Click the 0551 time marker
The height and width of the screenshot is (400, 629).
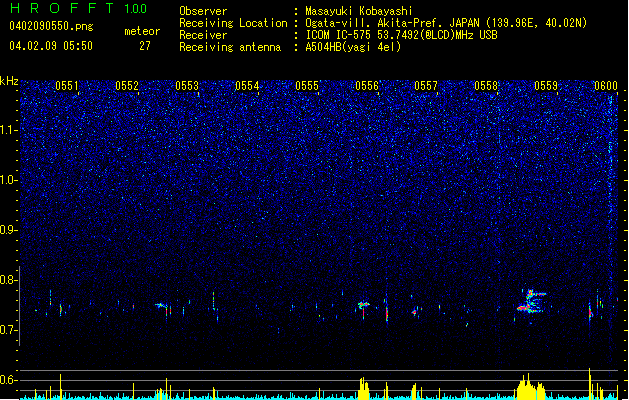point(67,86)
